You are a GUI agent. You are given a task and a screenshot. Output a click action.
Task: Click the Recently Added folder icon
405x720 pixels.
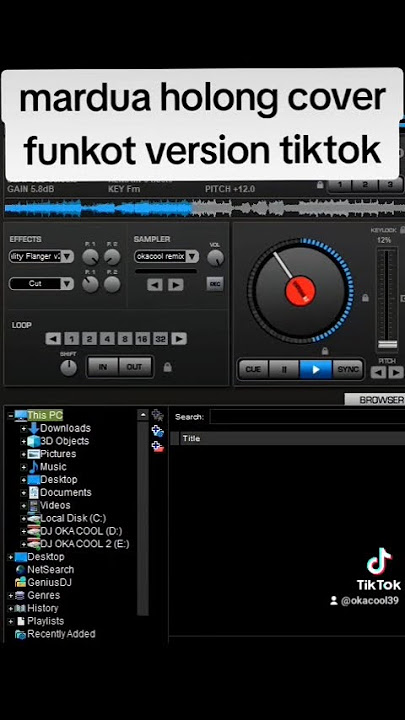pos(20,634)
